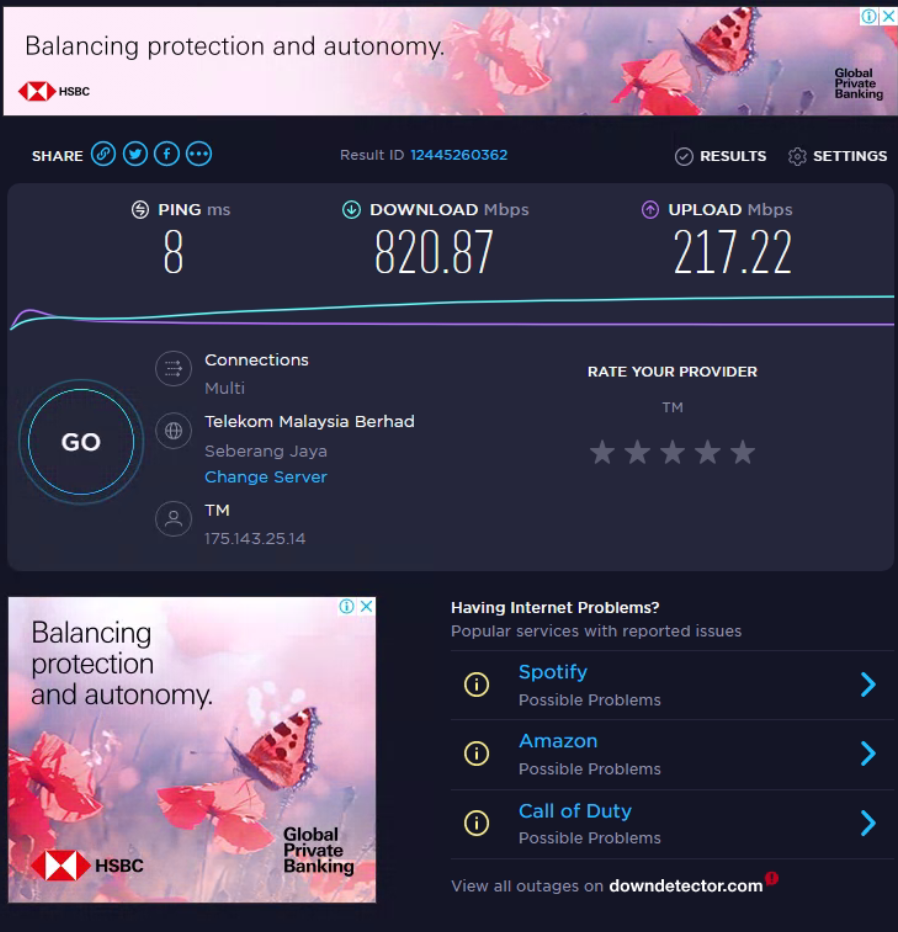Image resolution: width=898 pixels, height=932 pixels.
Task: Click Call of Duty info icon
Action: coord(477,823)
